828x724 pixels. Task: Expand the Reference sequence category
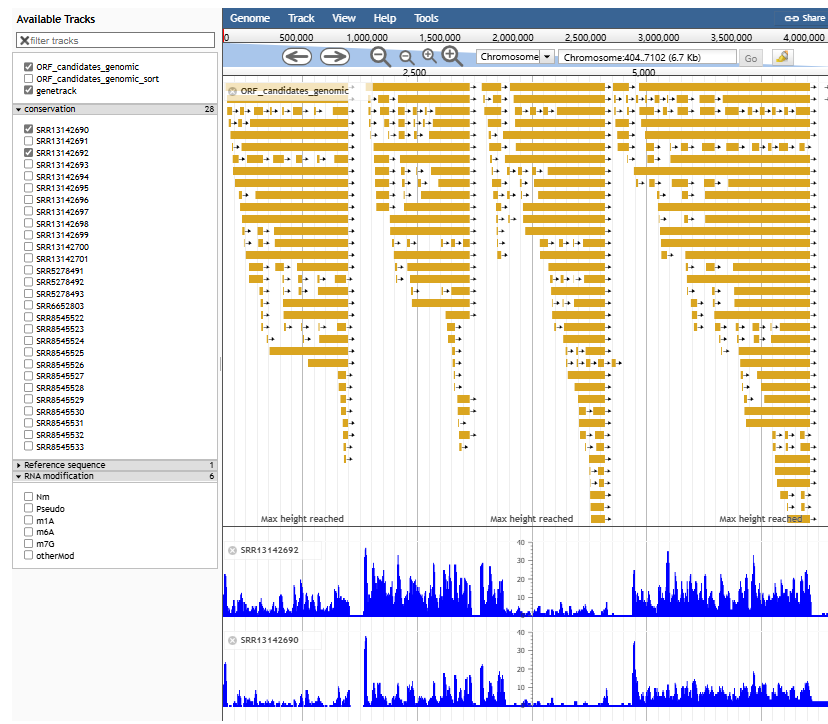click(x=19, y=465)
